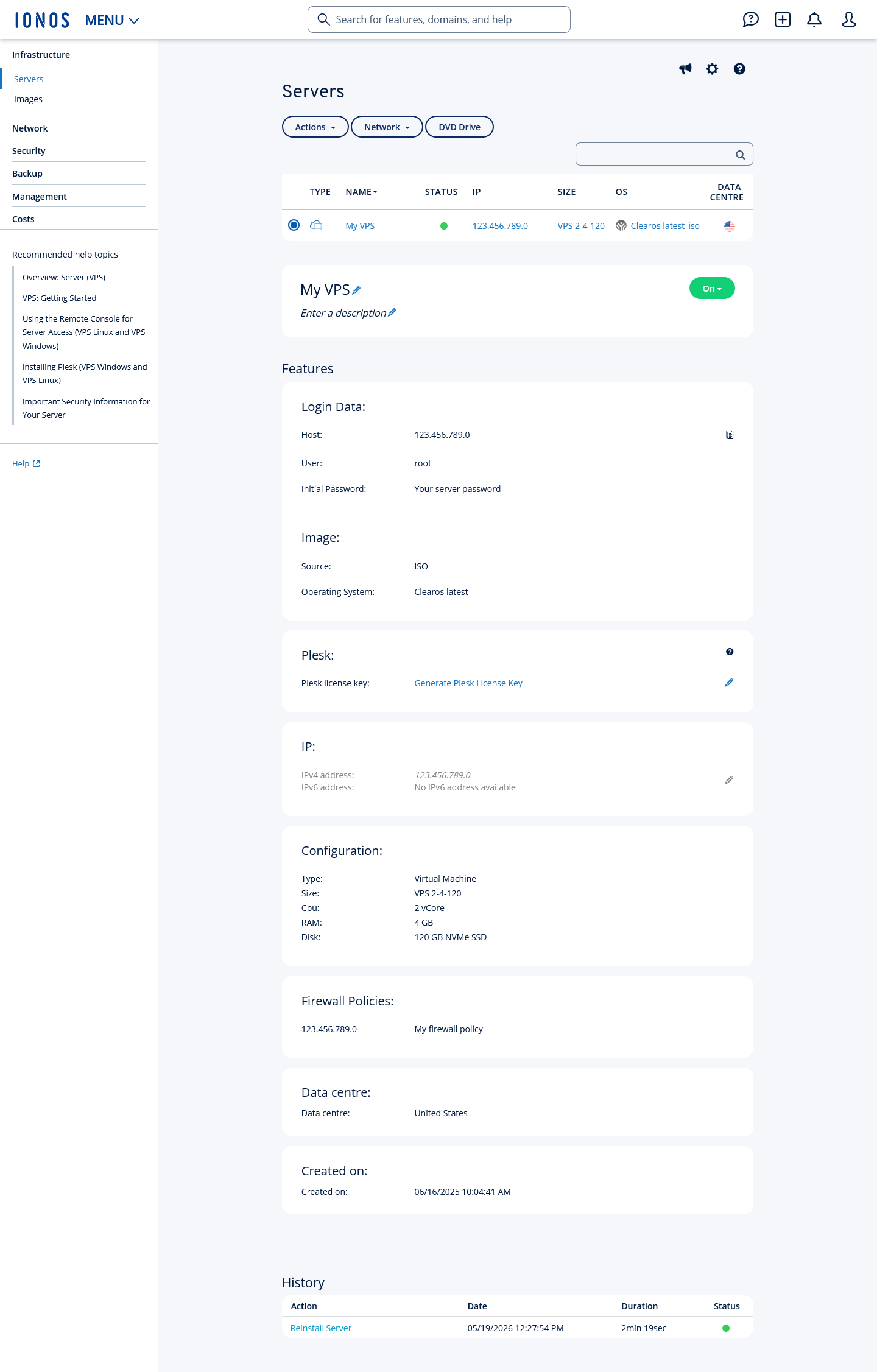Click the 120 GB NVMe SSD disk value

[451, 937]
